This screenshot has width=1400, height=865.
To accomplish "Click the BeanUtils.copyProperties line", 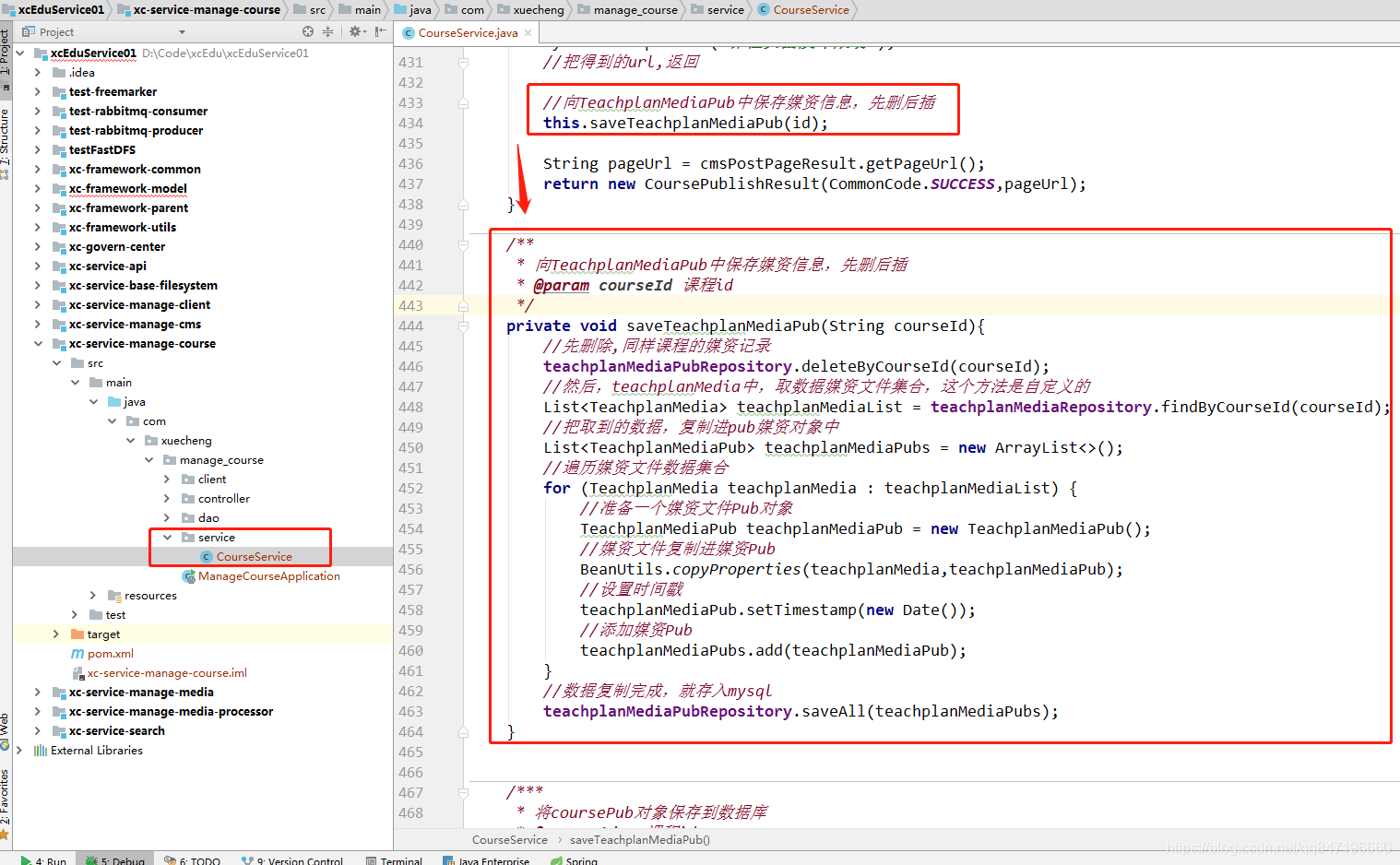I will point(851,569).
